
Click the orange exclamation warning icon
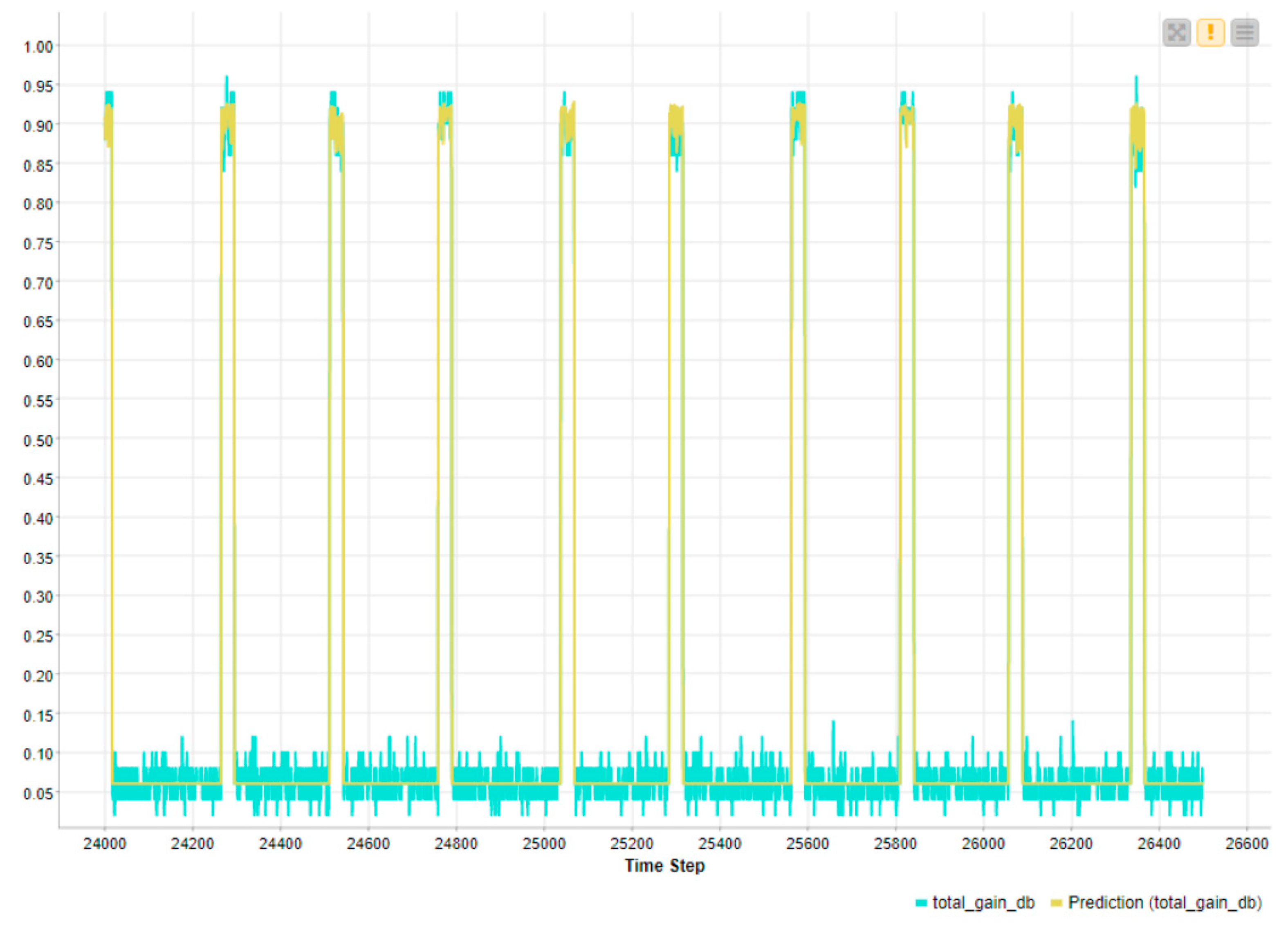pos(1210,32)
